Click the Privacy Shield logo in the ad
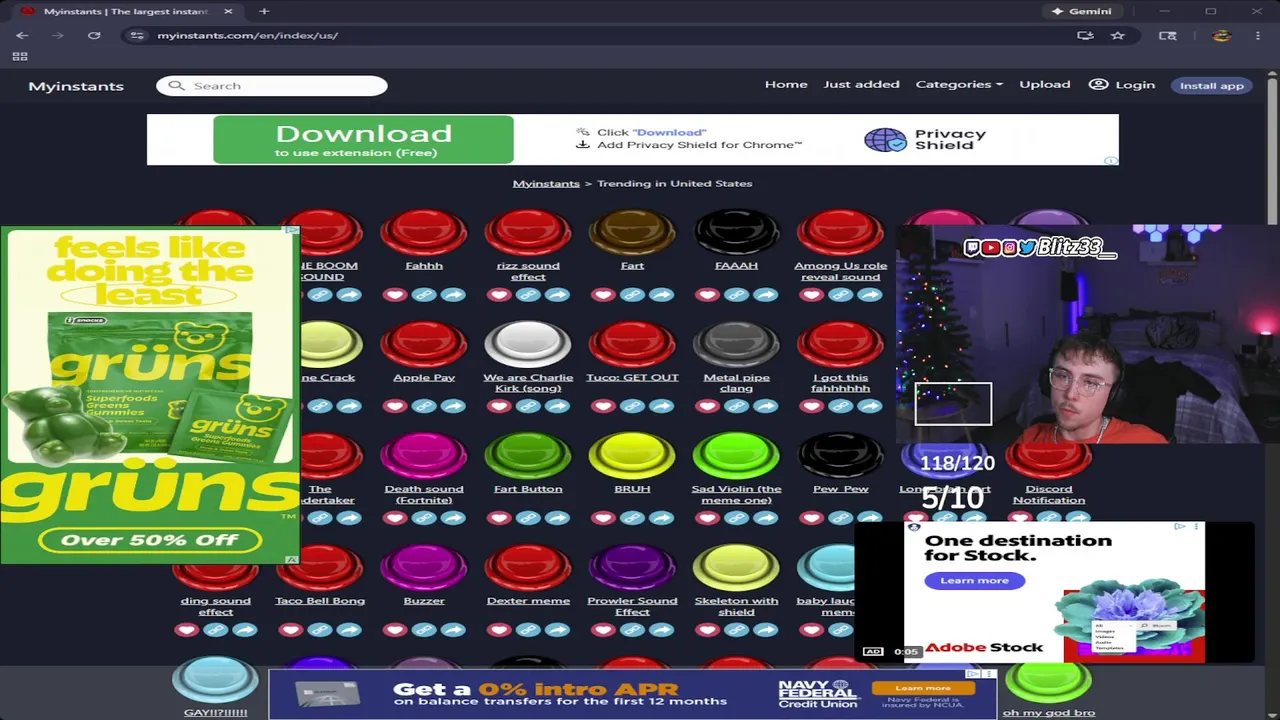This screenshot has height=720, width=1280. click(885, 139)
